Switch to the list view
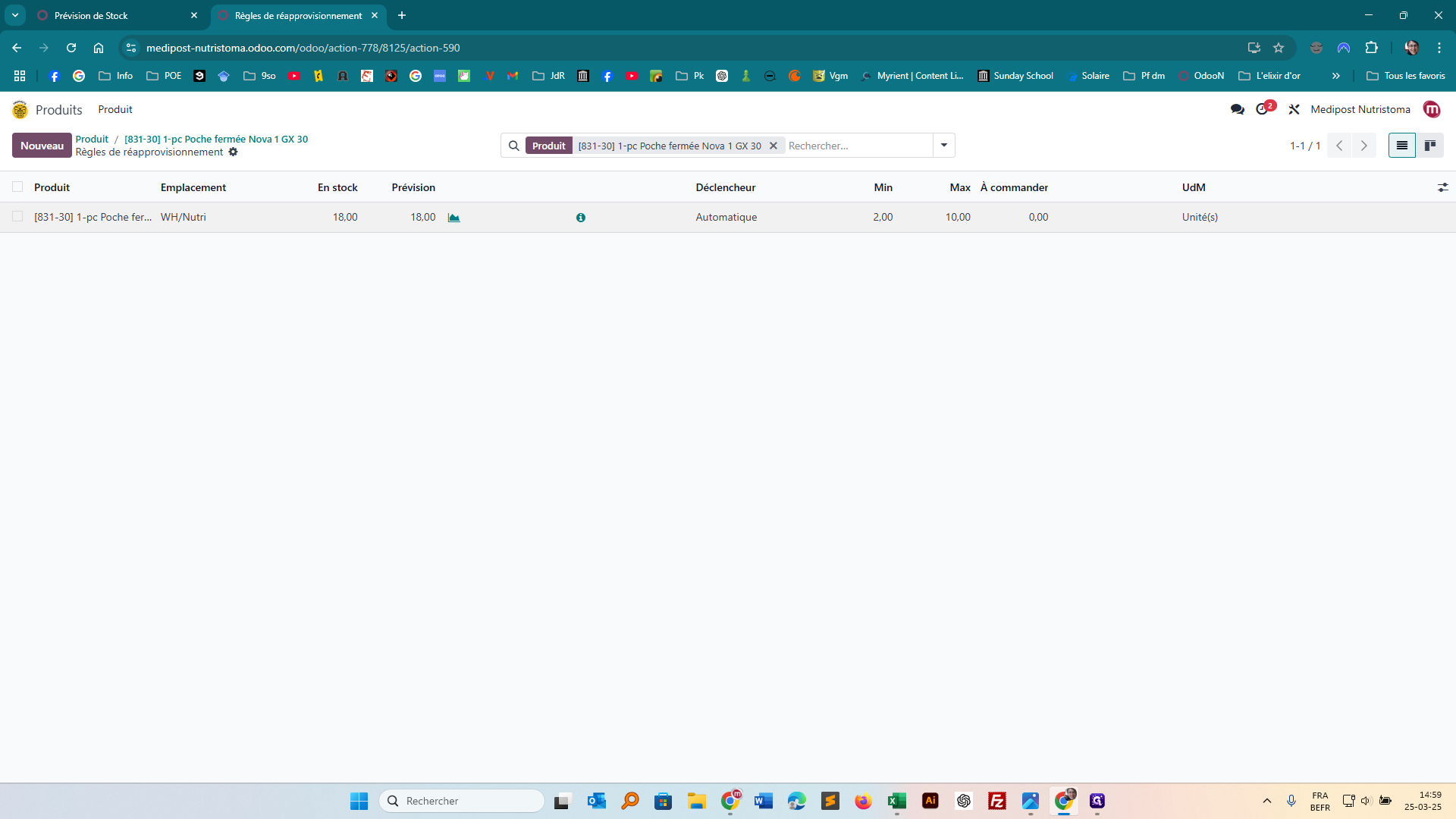 pyautogui.click(x=1401, y=146)
